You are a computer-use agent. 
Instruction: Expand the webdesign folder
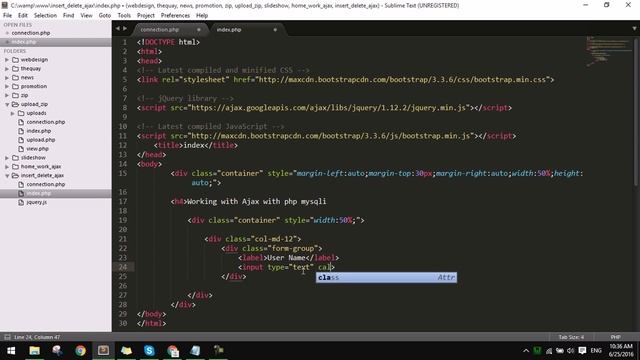click(7, 60)
